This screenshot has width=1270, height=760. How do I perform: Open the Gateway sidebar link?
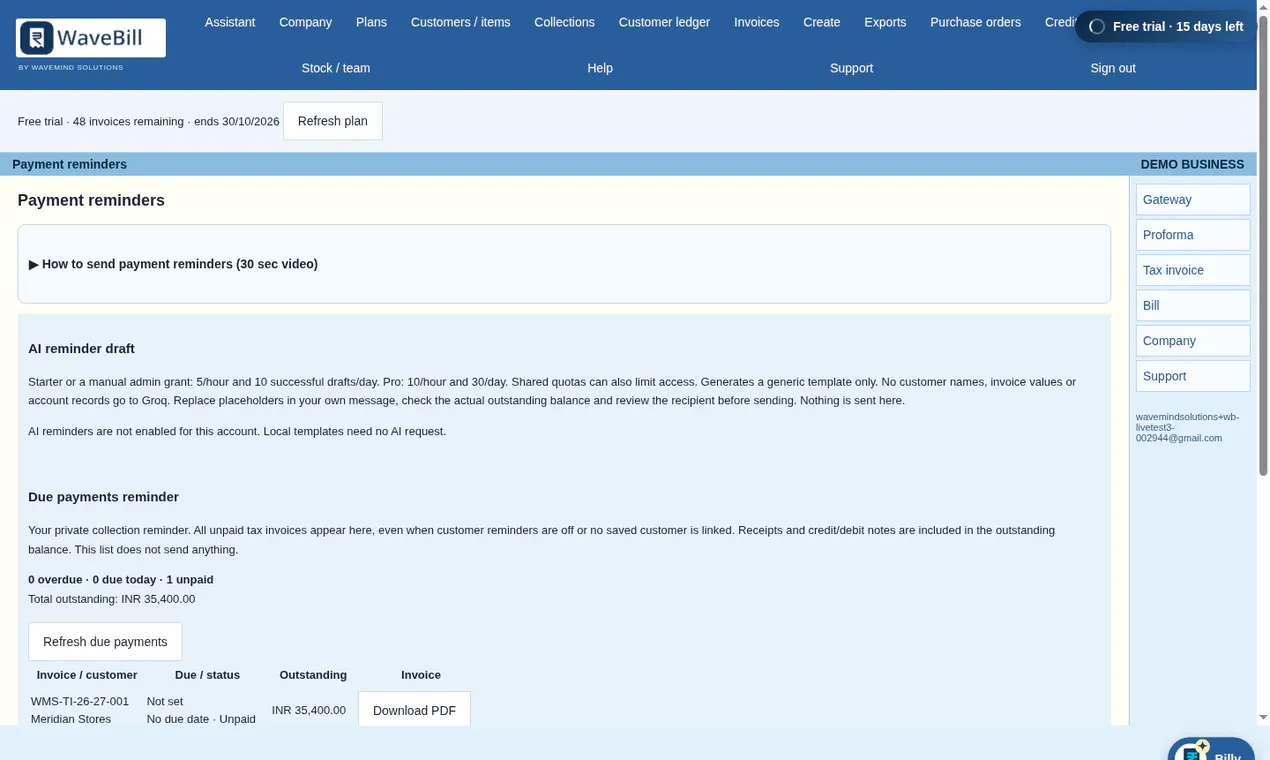click(x=1193, y=199)
